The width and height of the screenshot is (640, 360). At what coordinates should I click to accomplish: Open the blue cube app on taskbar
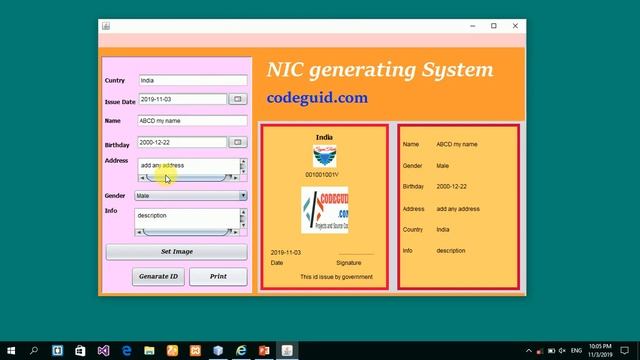pyautogui.click(x=218, y=351)
